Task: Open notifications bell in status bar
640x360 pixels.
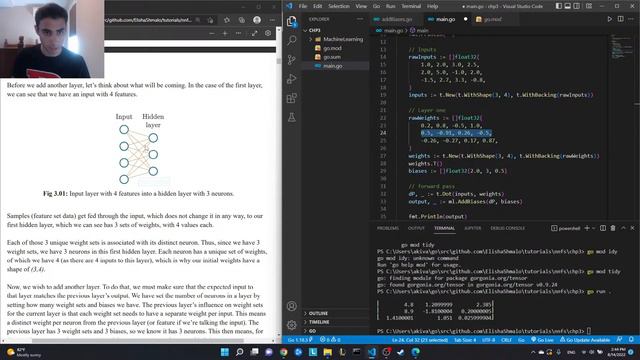Action: 631,340
